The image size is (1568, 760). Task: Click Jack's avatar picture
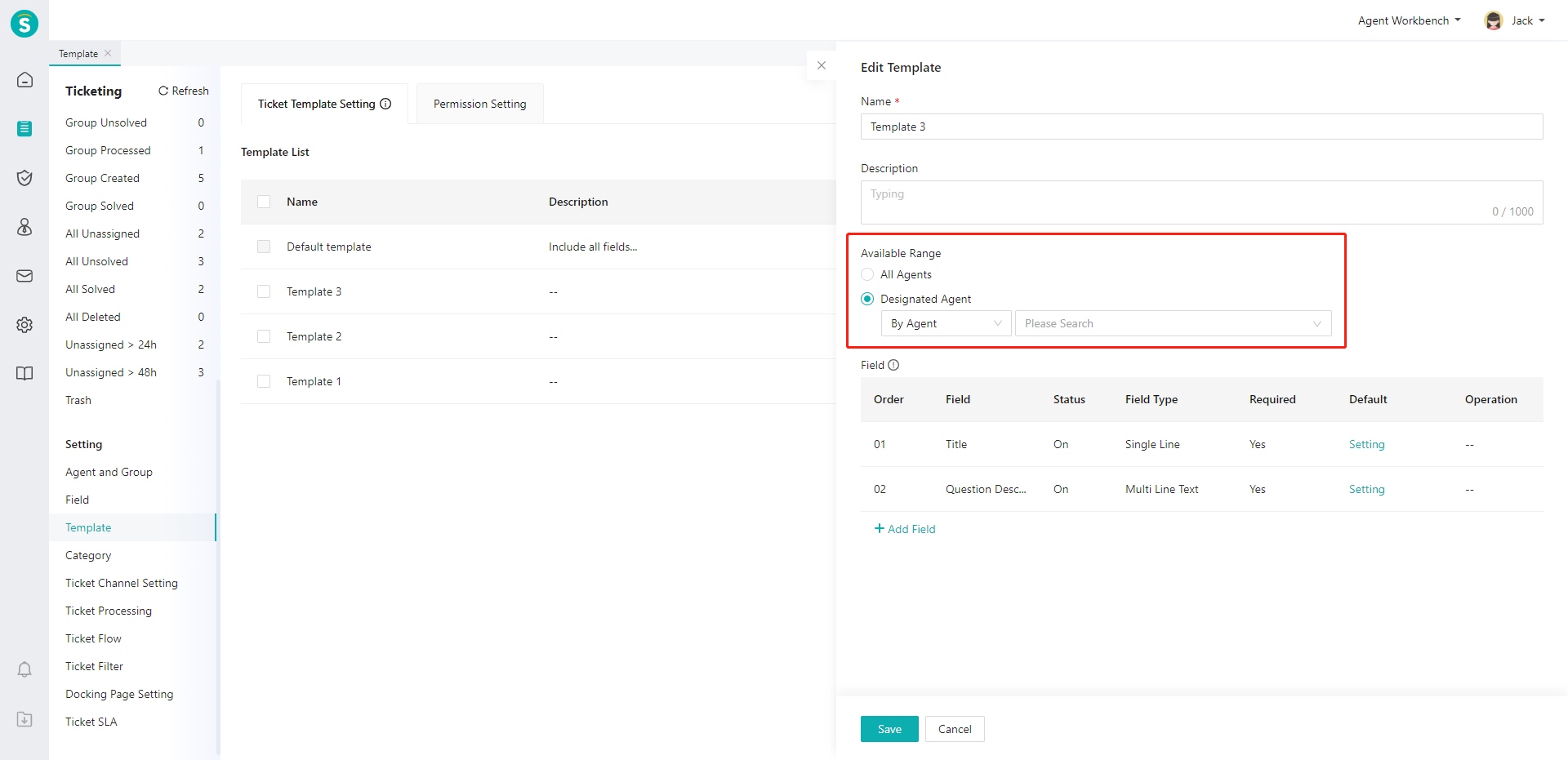click(1494, 21)
